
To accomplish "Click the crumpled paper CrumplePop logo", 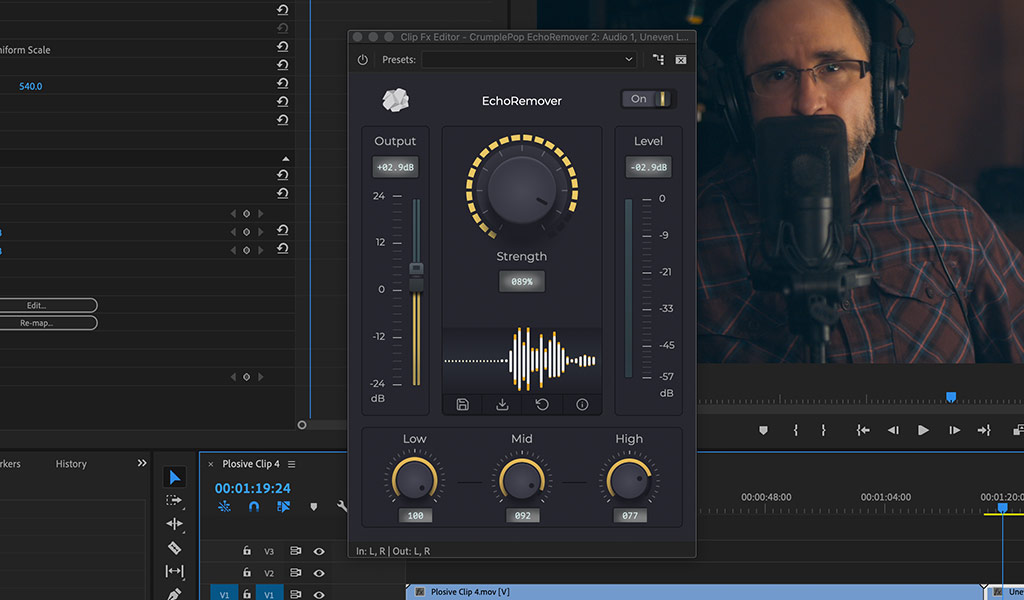I will tap(395, 100).
